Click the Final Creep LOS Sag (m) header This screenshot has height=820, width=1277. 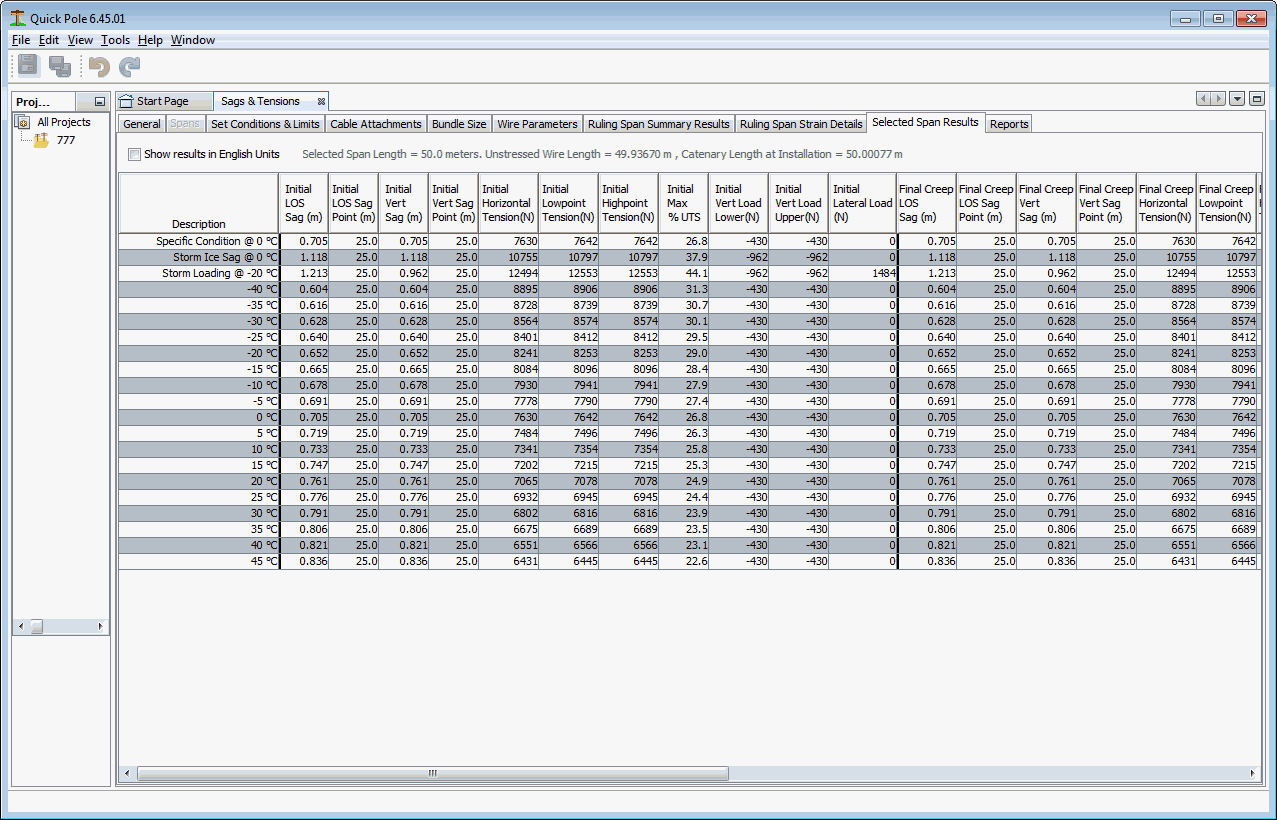(x=926, y=204)
